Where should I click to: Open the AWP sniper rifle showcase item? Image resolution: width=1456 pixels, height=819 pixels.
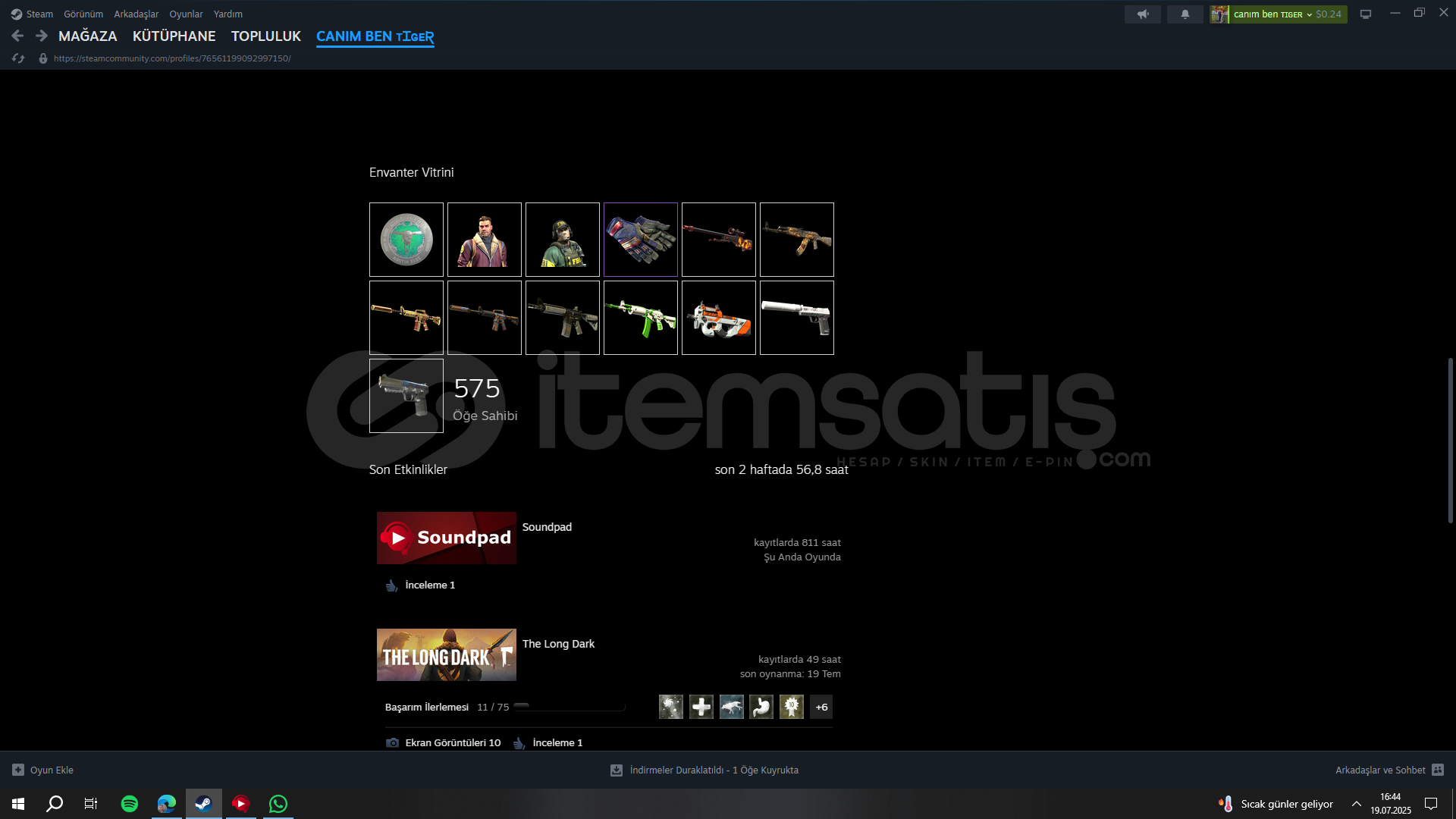point(719,240)
